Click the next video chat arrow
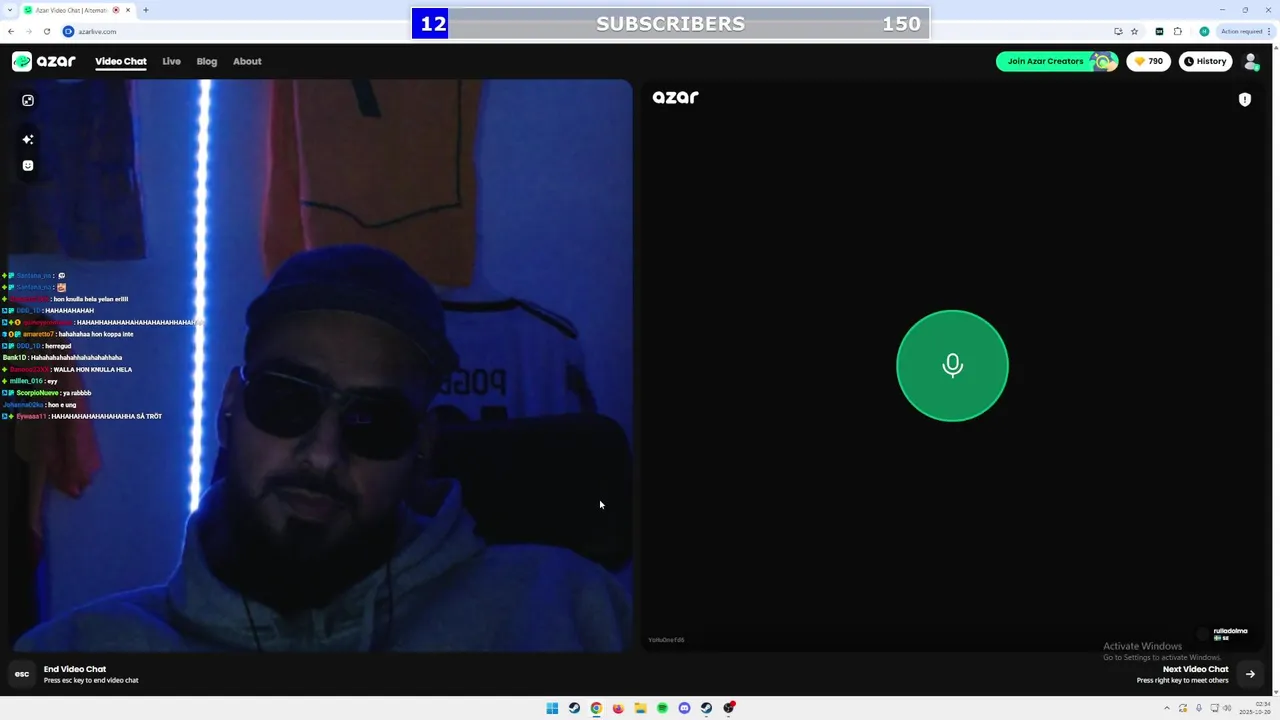 [1250, 674]
